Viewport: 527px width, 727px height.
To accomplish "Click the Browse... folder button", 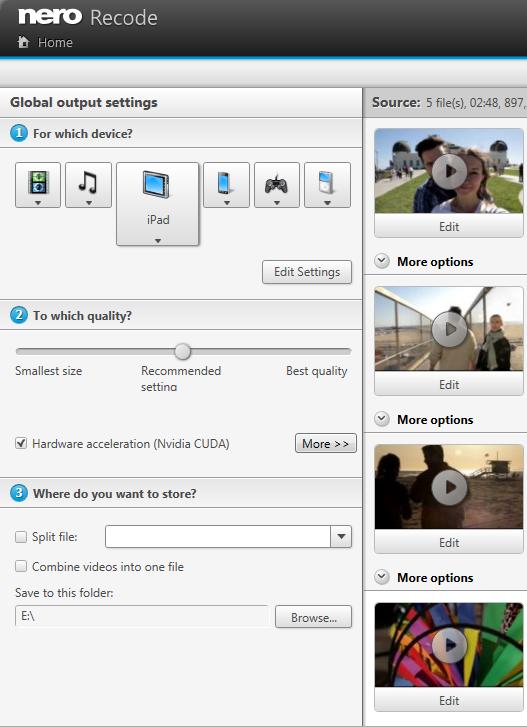I will tap(313, 617).
